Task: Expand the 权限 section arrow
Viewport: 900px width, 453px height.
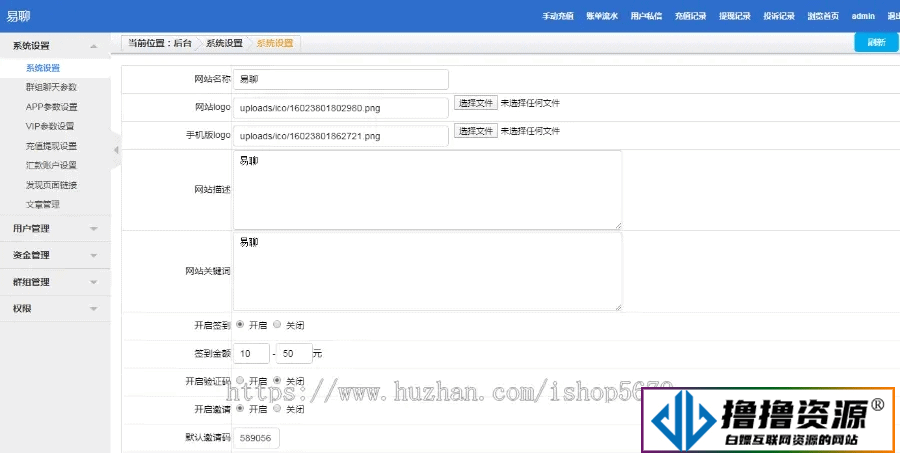Action: click(94, 309)
